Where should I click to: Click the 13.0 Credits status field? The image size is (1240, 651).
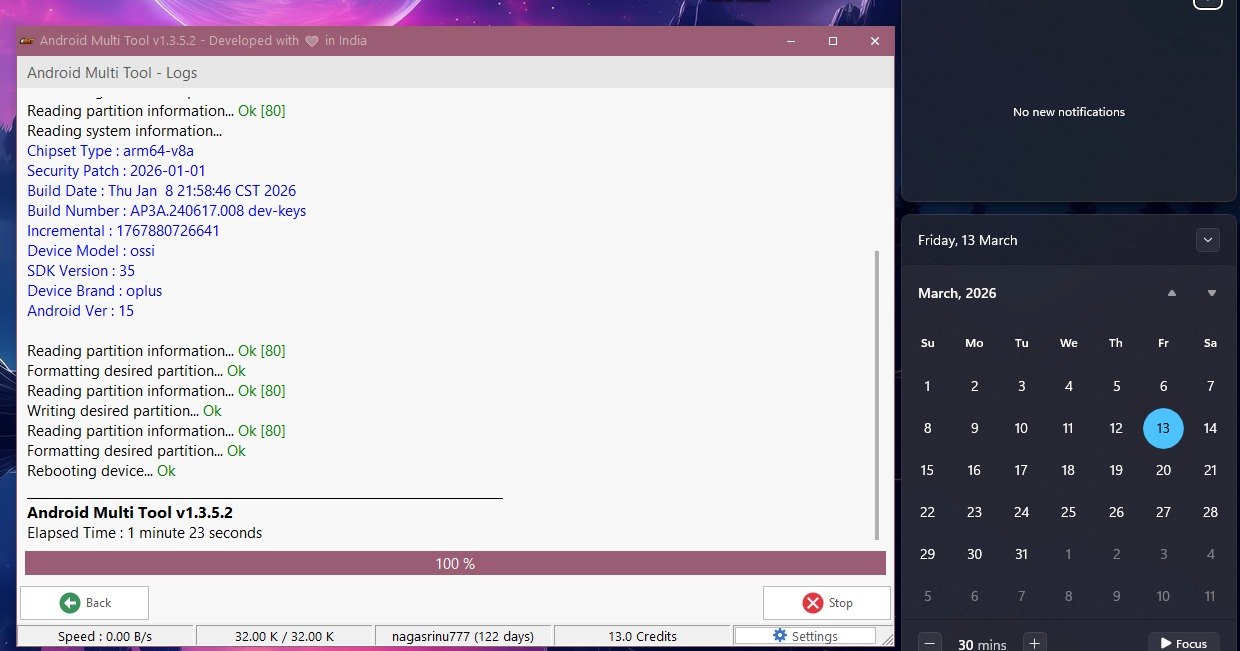pyautogui.click(x=642, y=636)
